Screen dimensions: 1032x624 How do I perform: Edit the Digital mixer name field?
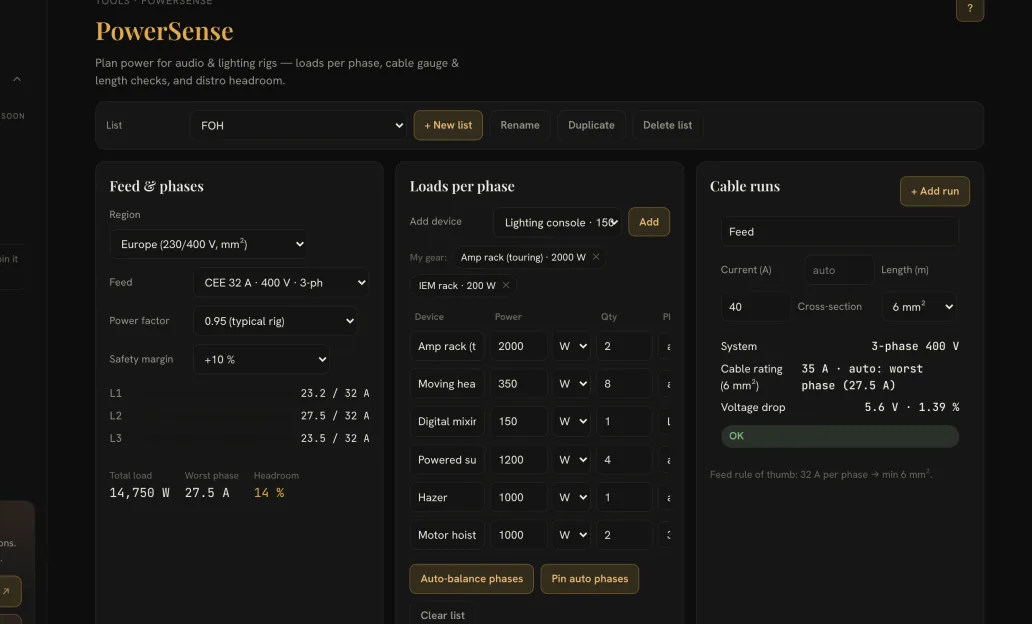(x=447, y=421)
